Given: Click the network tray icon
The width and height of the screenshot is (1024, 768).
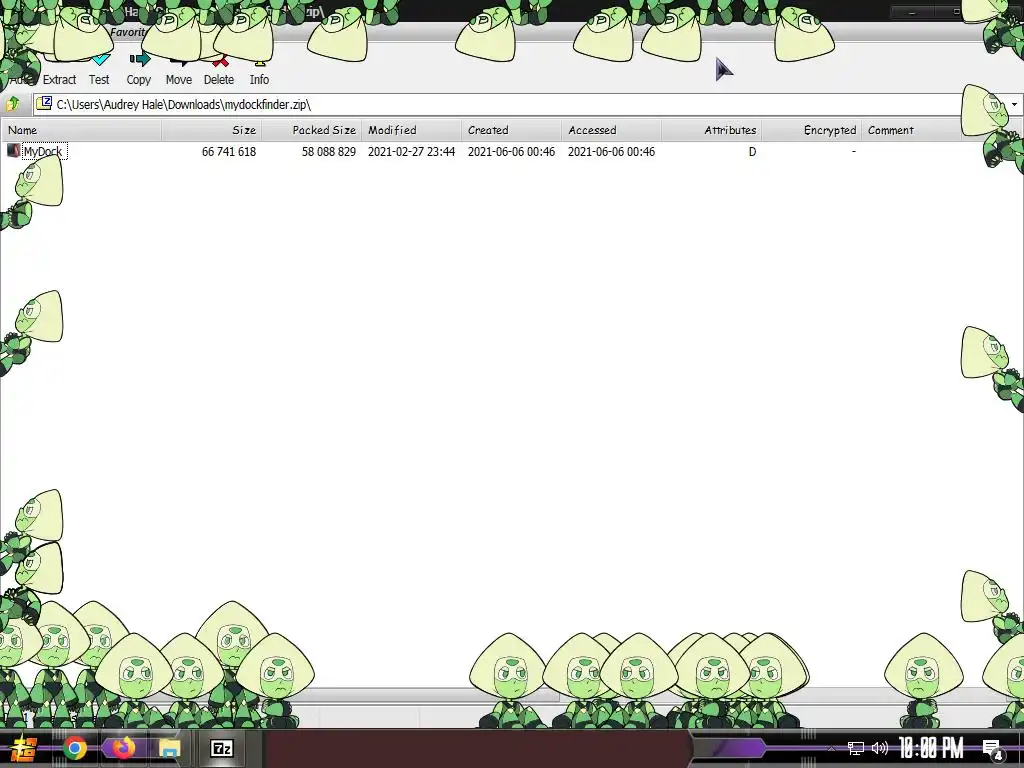Looking at the screenshot, I should [x=856, y=748].
